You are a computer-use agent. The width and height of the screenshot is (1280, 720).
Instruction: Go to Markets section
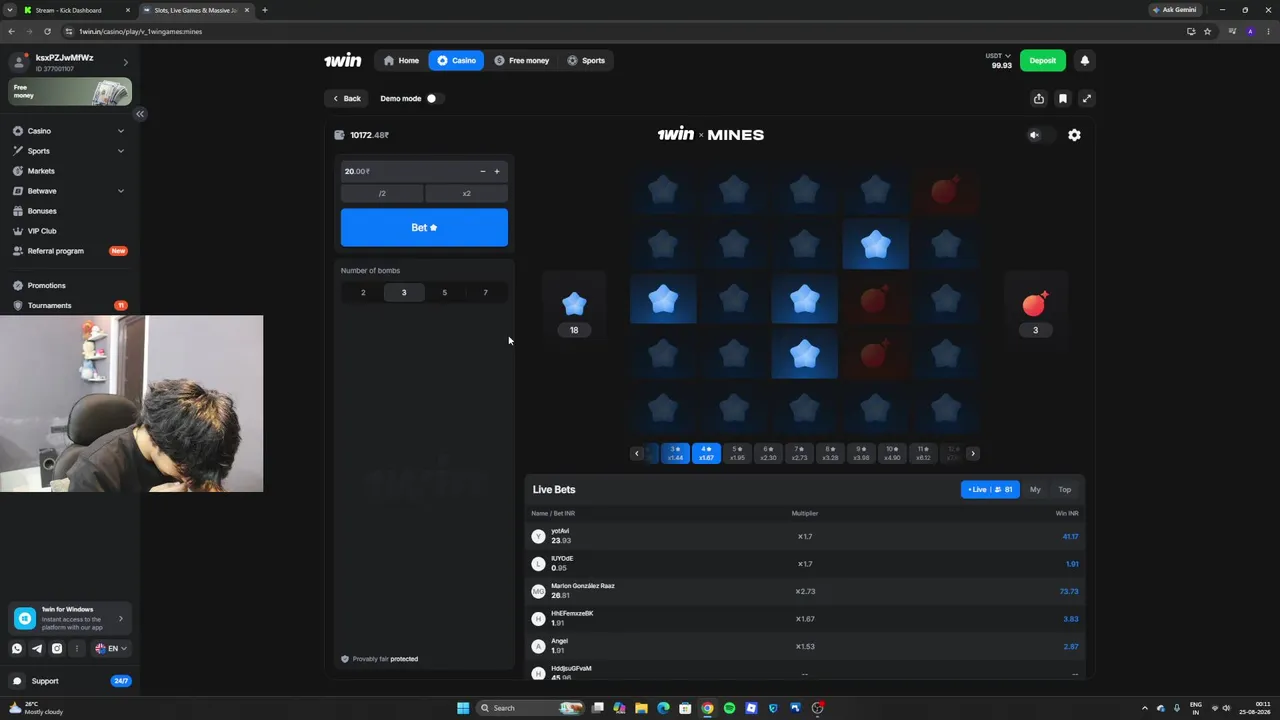pos(70,171)
